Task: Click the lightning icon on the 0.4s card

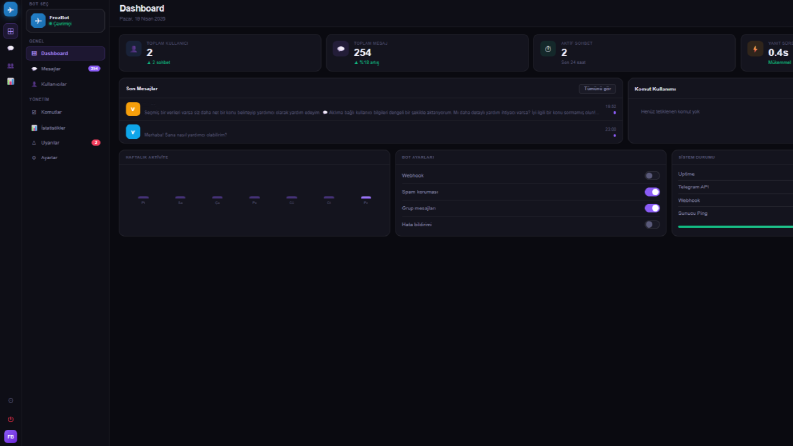Action: point(755,49)
